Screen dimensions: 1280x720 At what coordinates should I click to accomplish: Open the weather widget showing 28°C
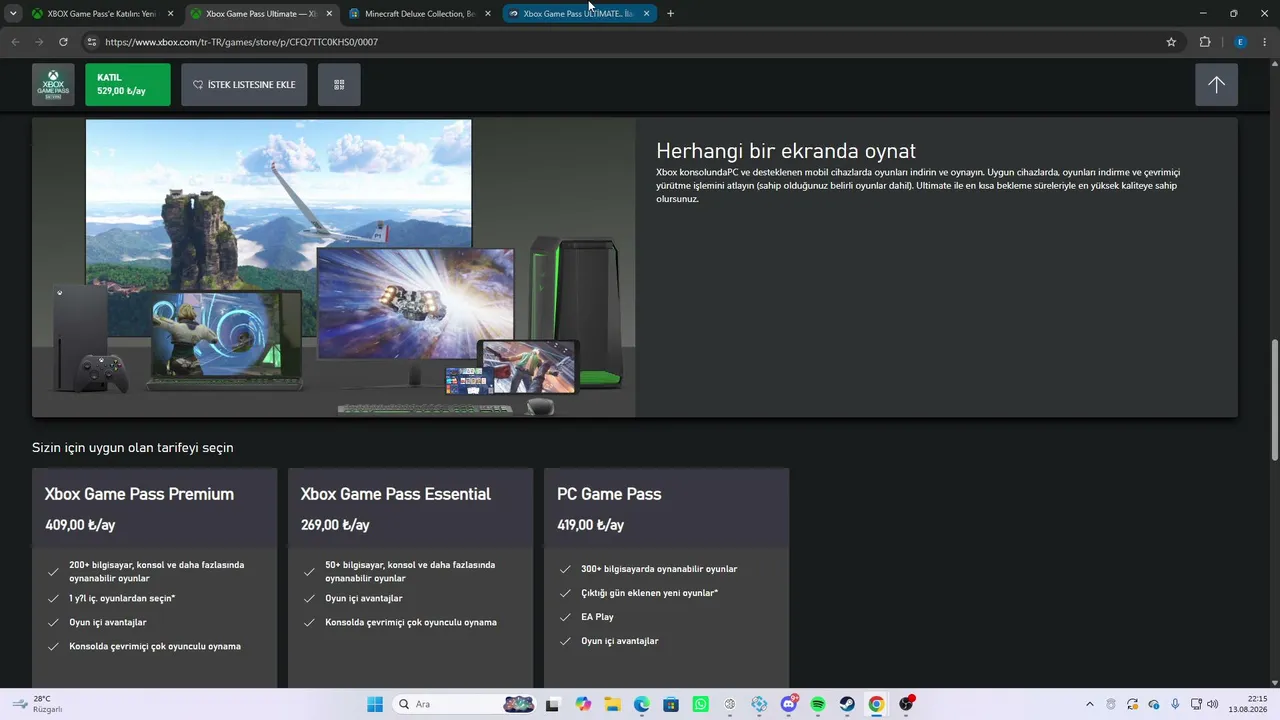point(37,704)
